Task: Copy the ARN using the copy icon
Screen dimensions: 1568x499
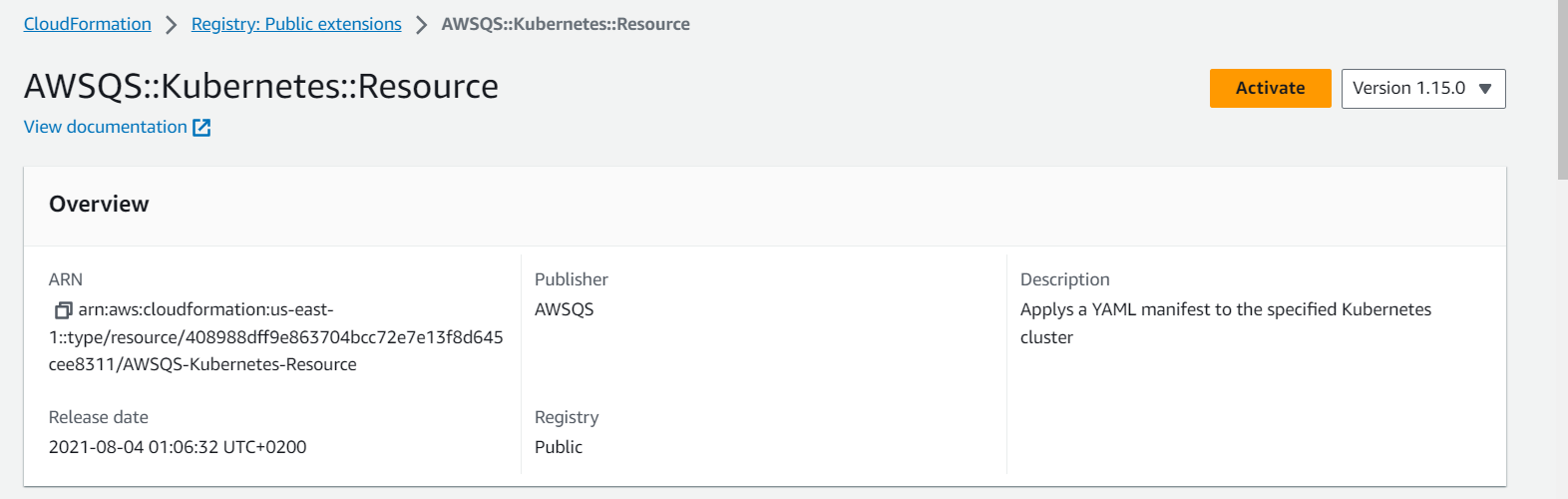Action: [63, 310]
